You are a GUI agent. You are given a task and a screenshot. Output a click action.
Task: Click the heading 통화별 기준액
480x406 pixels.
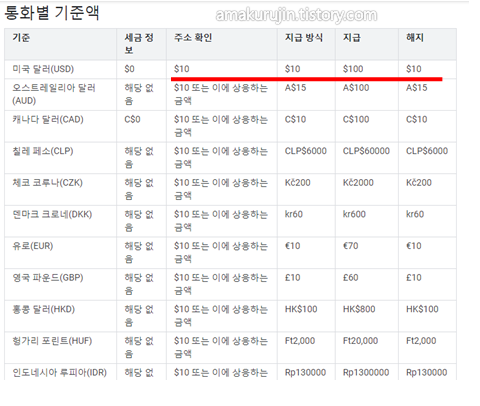click(52, 13)
